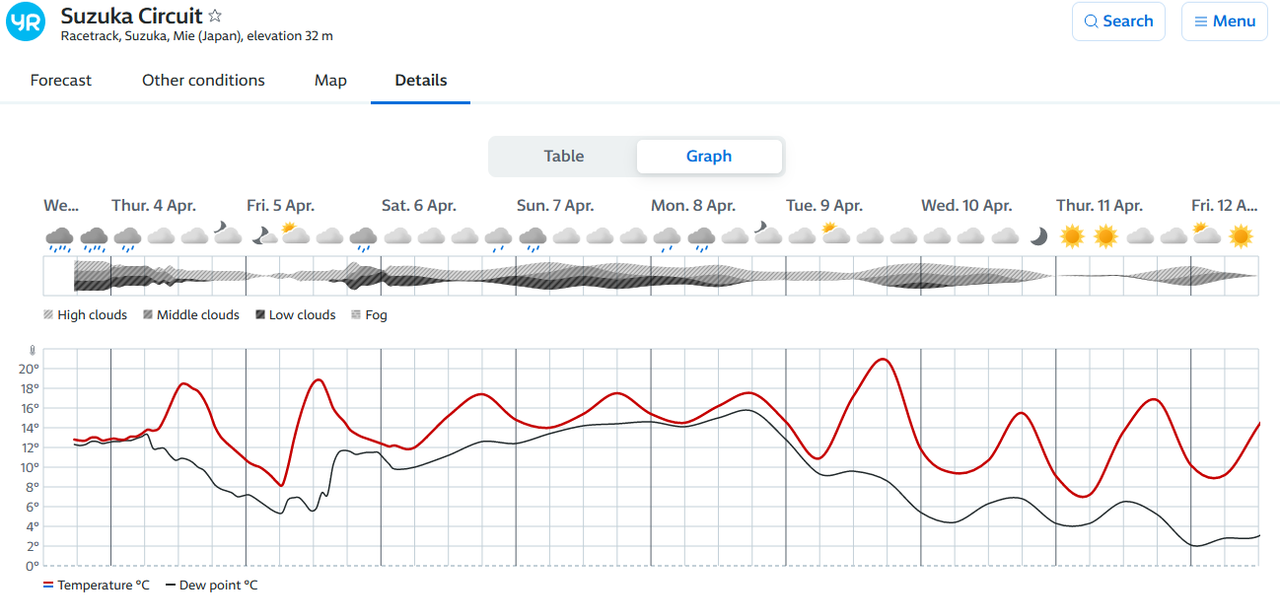The height and width of the screenshot is (606, 1280).
Task: Click the Racetrack, Suzuka, Mie location subtitle
Action: point(197,36)
